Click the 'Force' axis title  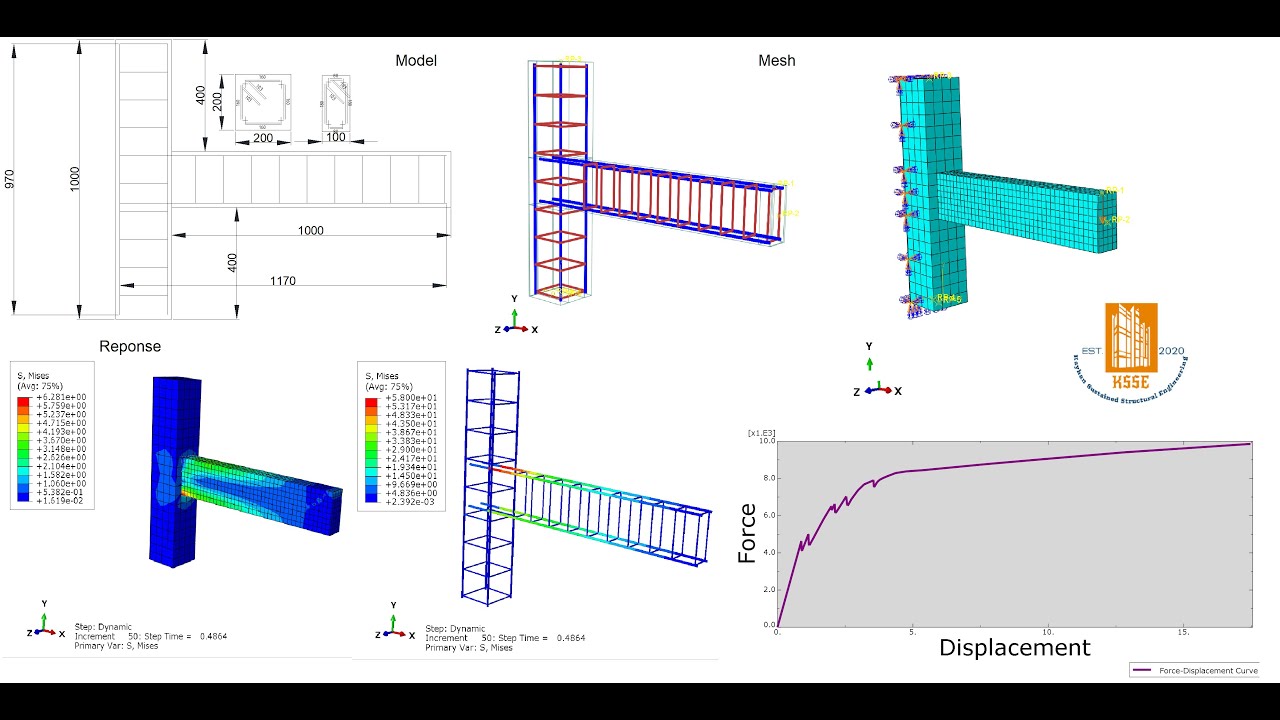point(747,533)
